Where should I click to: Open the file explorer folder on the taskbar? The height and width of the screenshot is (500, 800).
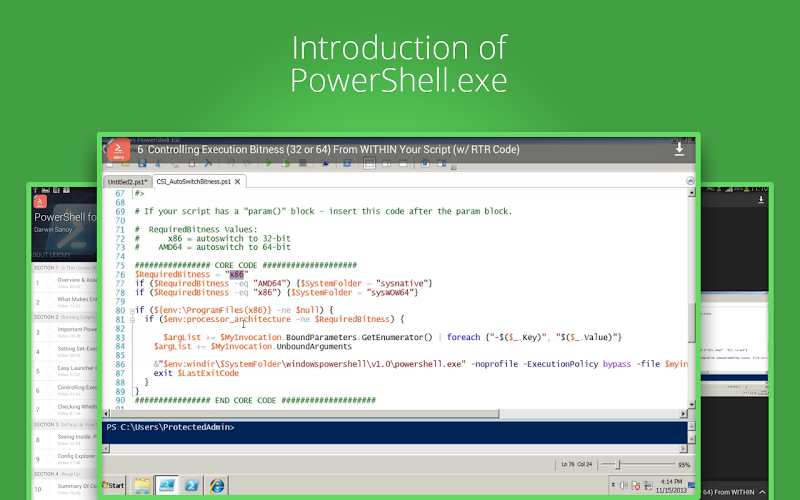click(142, 485)
